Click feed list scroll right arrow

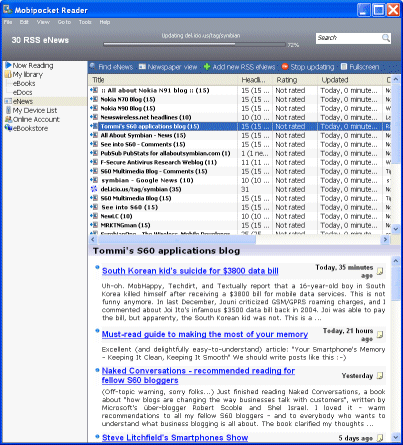(x=386, y=239)
